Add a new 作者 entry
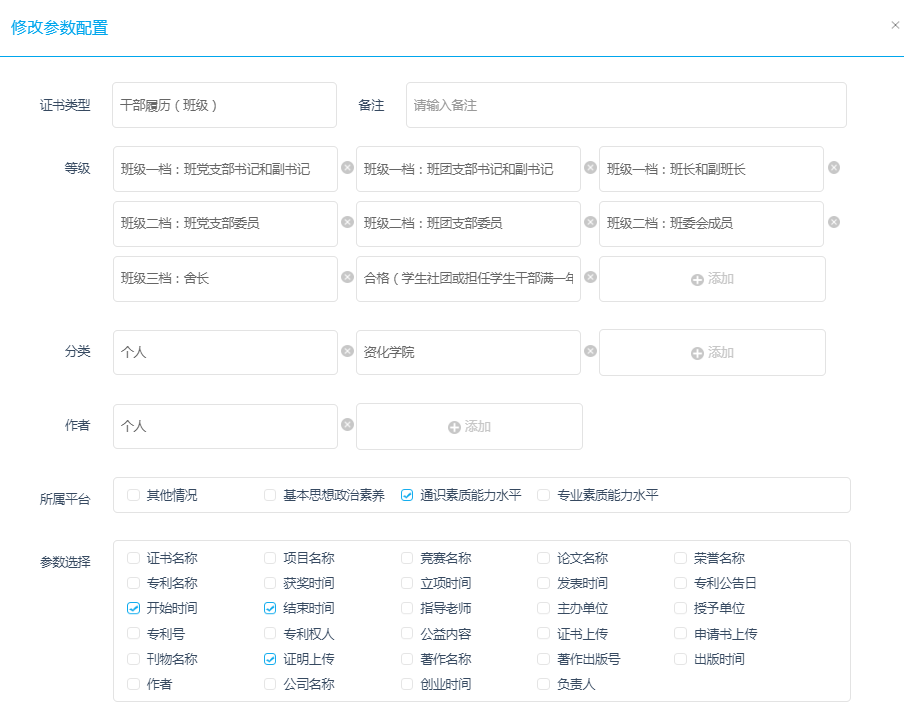 point(469,427)
